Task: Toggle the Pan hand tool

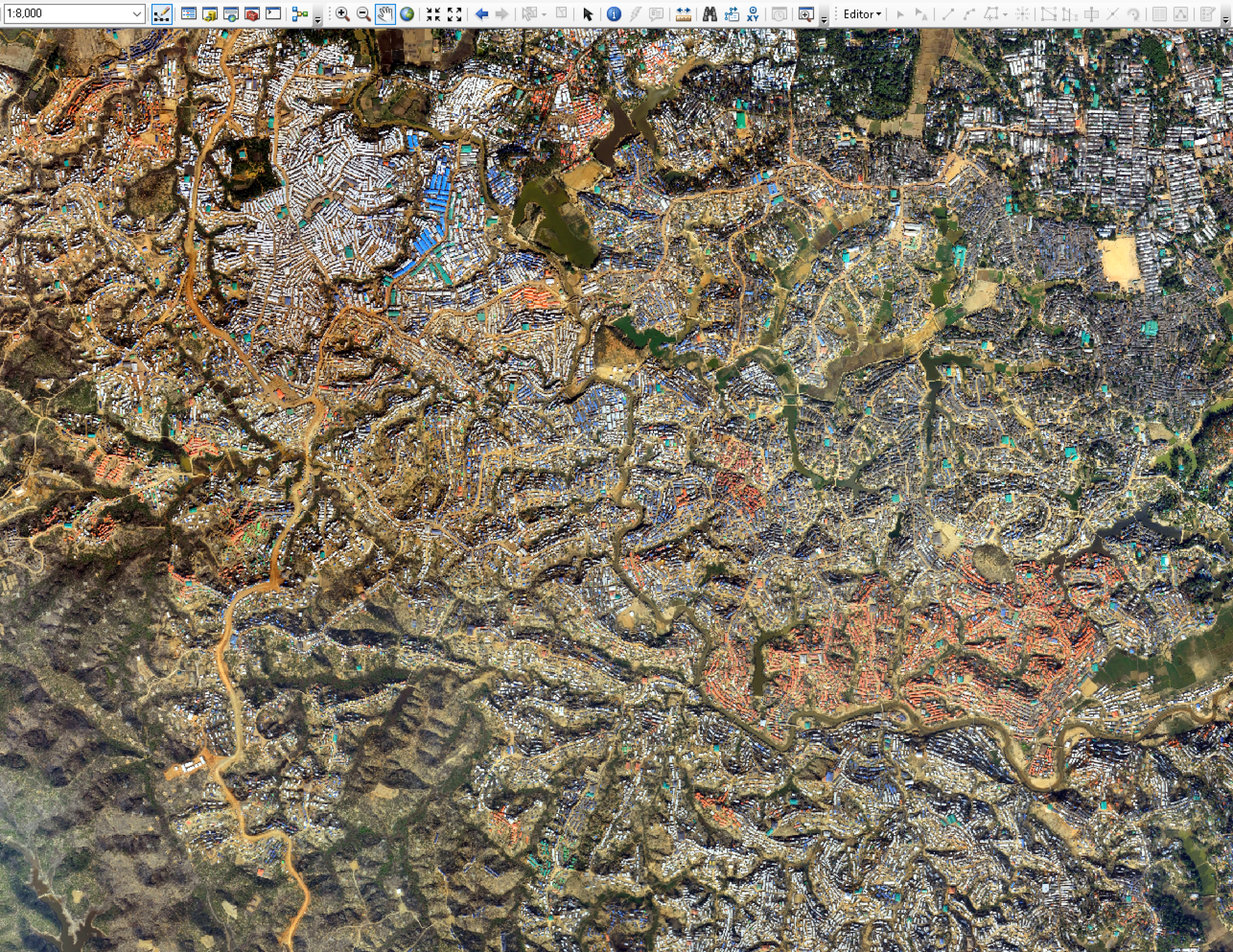Action: tap(385, 14)
